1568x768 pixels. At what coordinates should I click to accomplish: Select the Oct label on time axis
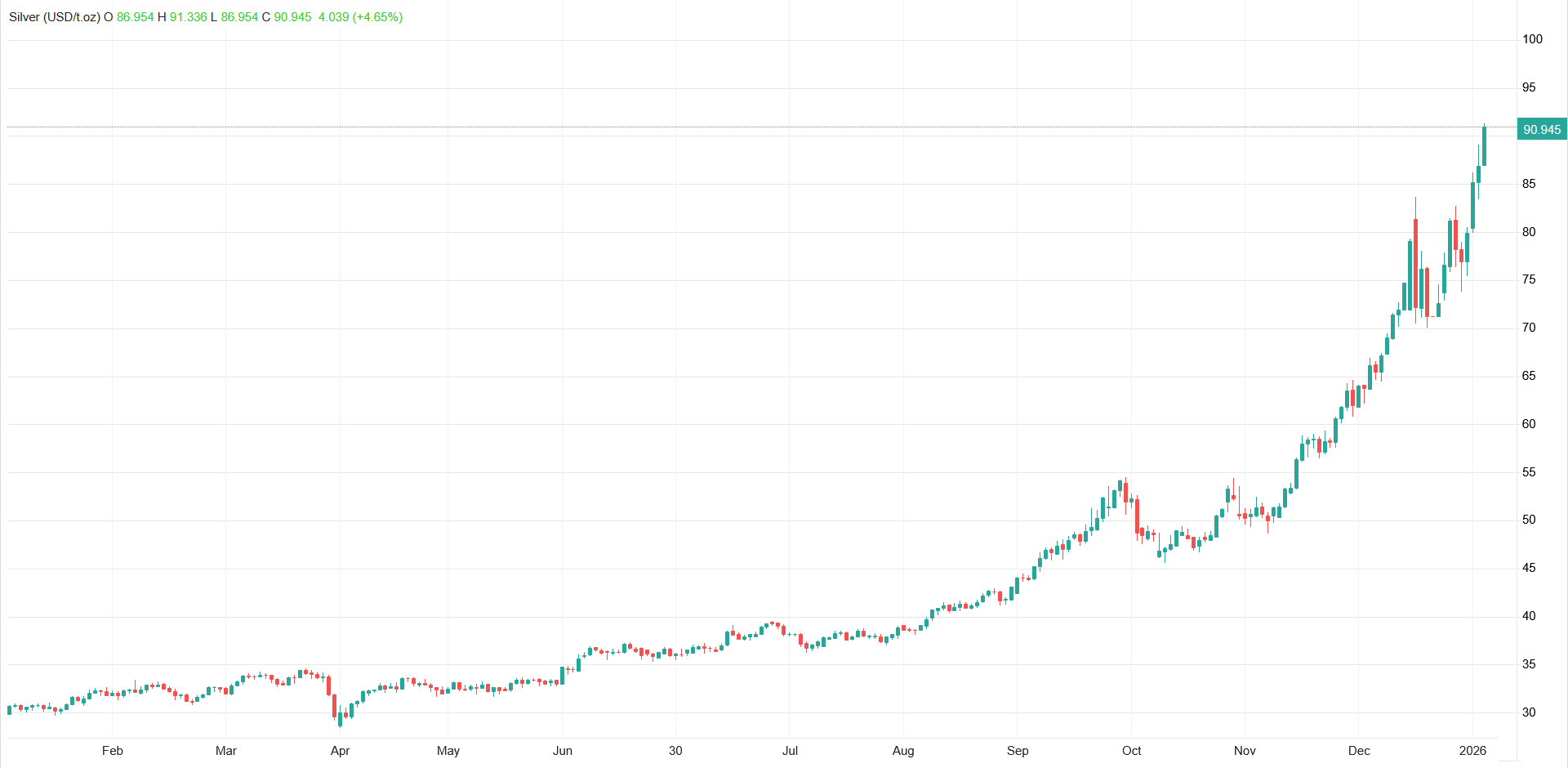point(1132,750)
